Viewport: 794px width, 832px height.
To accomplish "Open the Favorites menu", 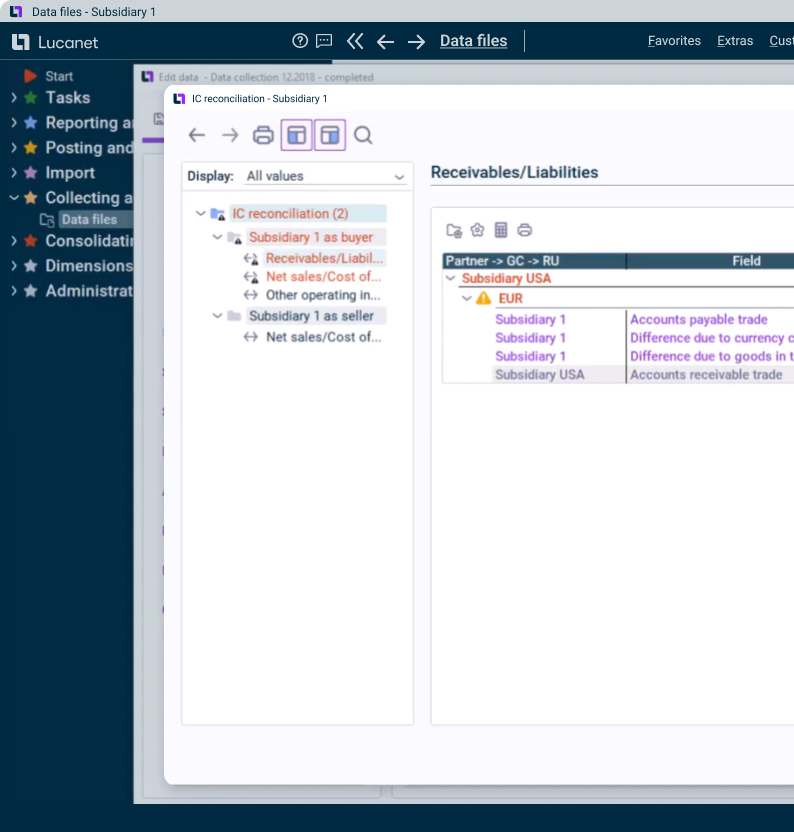I will pyautogui.click(x=674, y=41).
